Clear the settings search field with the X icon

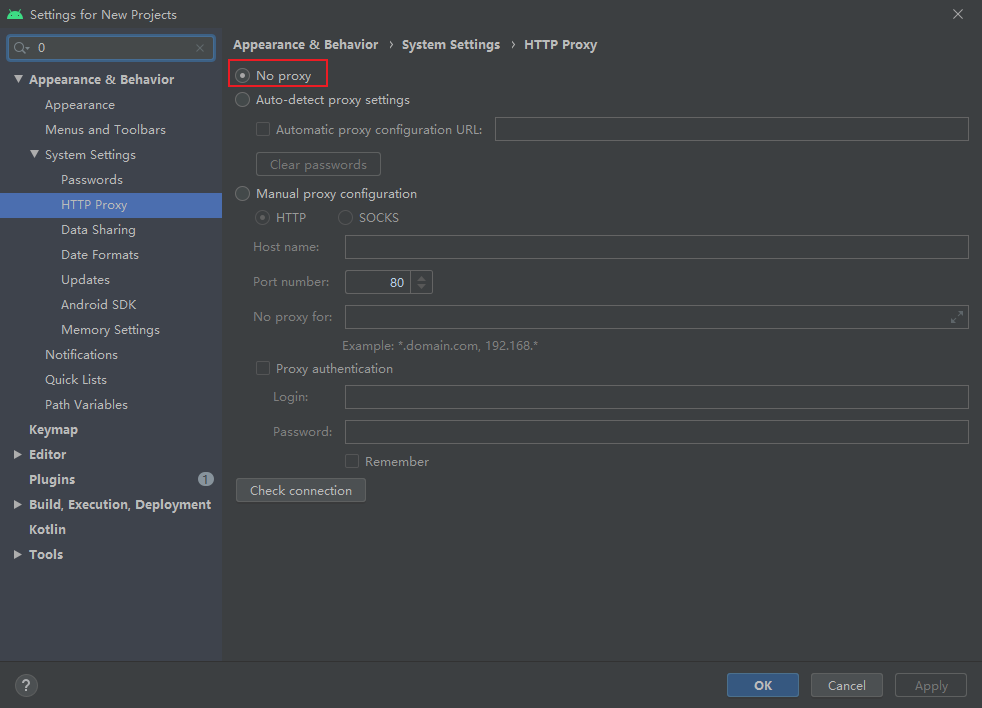[200, 48]
